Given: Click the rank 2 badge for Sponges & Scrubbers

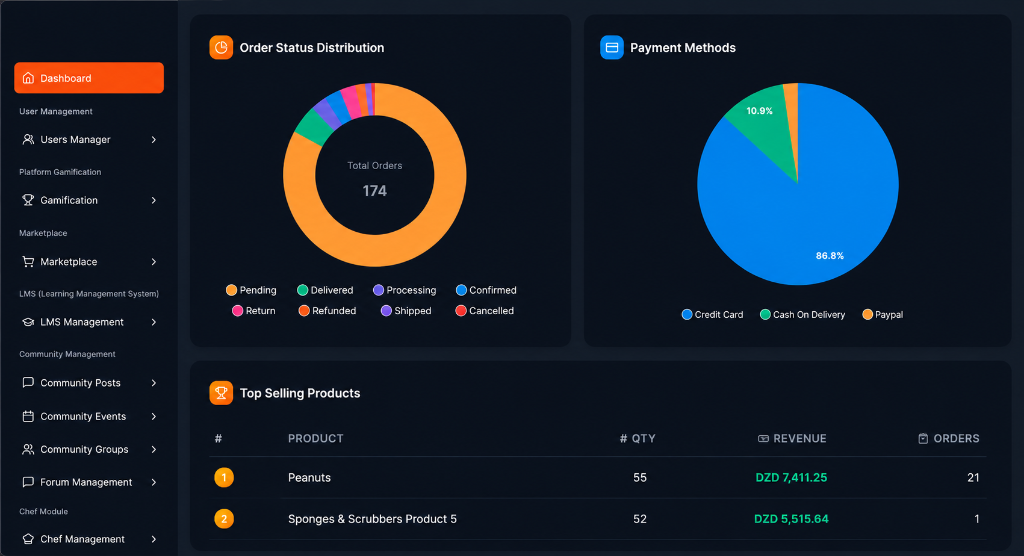Looking at the screenshot, I should (224, 519).
